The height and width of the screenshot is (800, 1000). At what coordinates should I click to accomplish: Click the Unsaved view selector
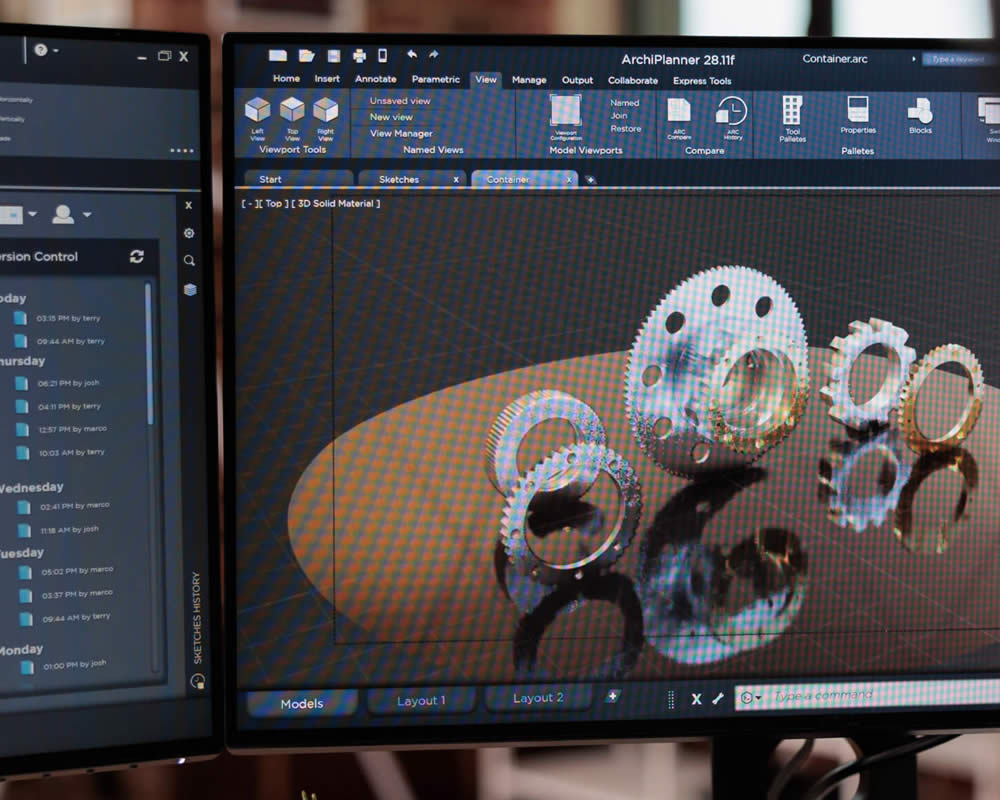pos(400,101)
